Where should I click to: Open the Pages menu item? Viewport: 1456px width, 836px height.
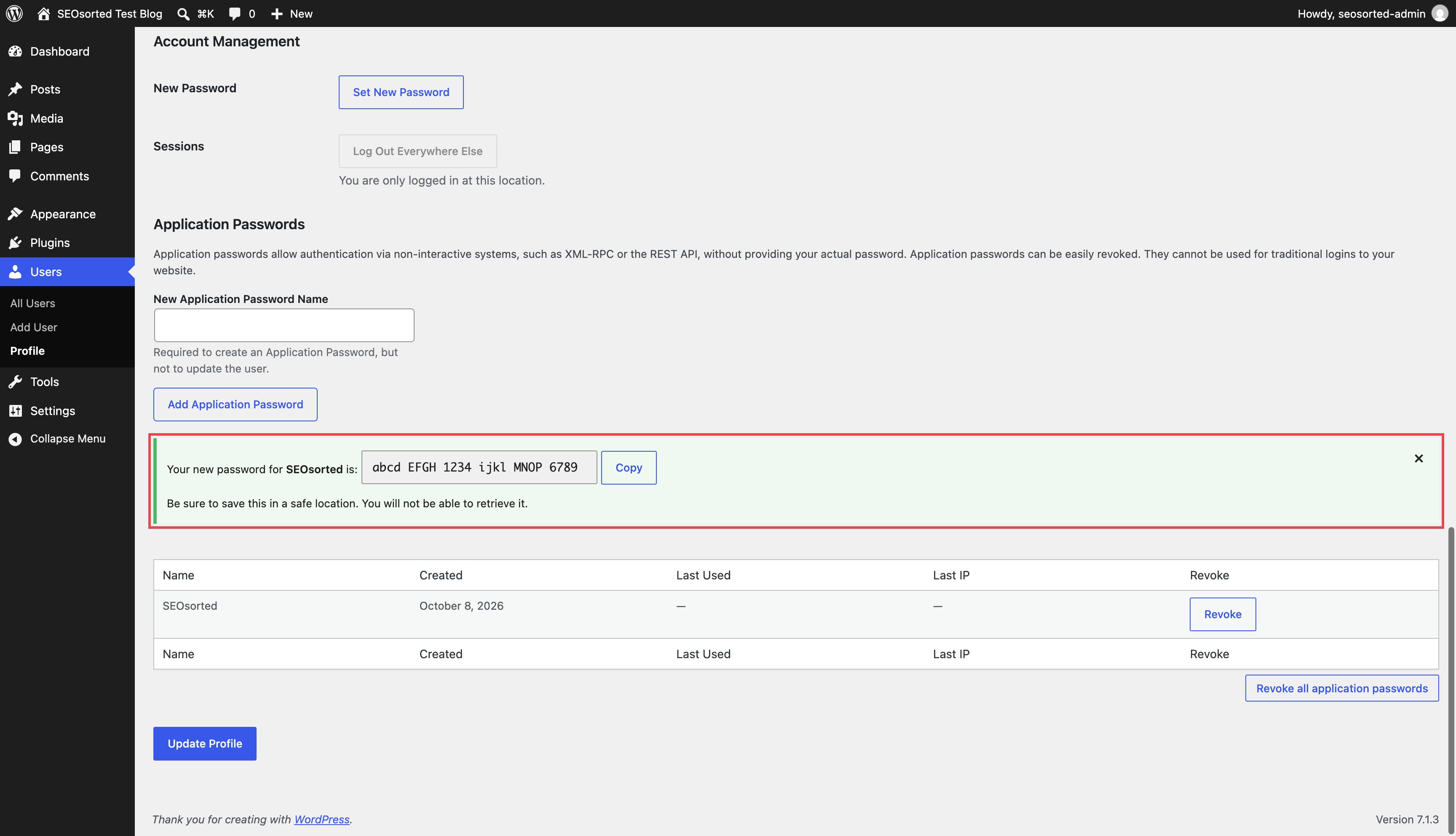coord(67,147)
